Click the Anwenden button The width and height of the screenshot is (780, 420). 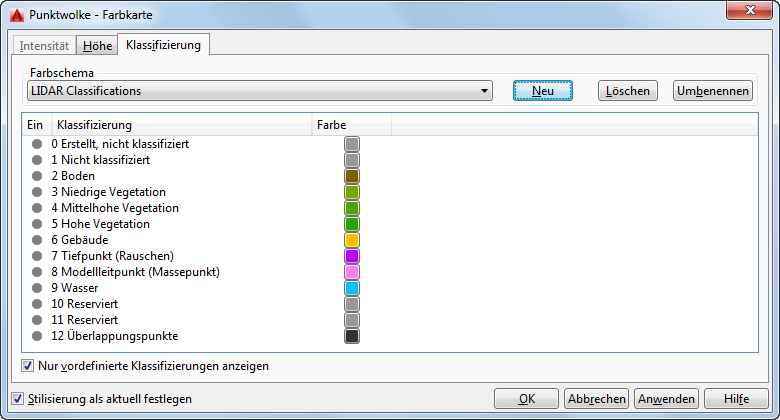coord(666,399)
